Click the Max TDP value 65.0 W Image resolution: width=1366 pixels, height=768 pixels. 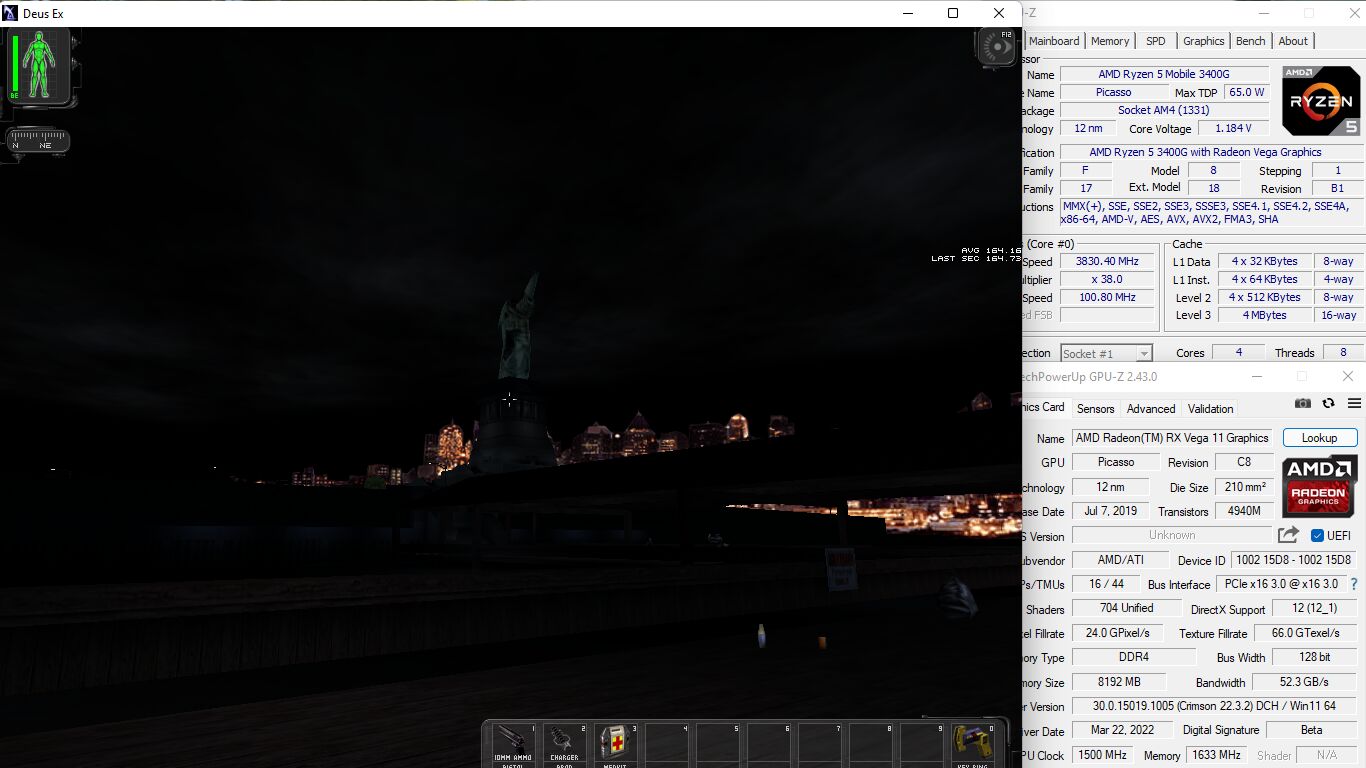1246,92
